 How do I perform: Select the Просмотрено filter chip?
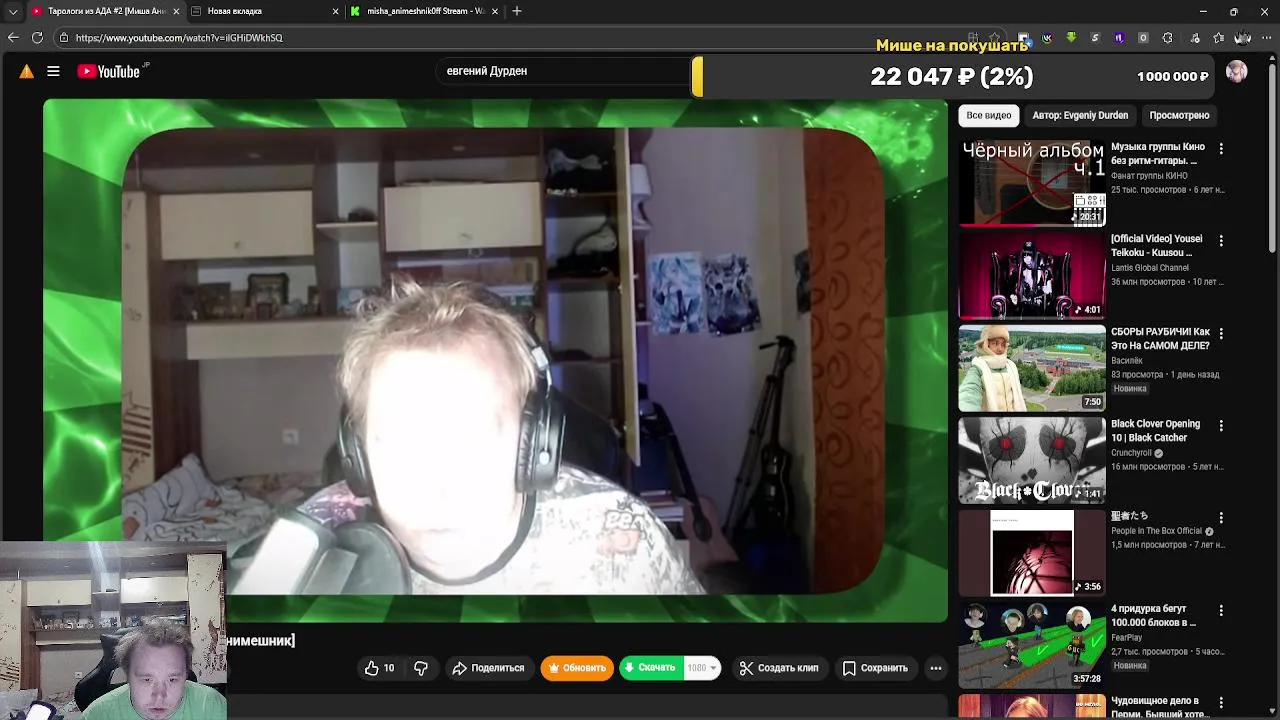pos(1179,115)
